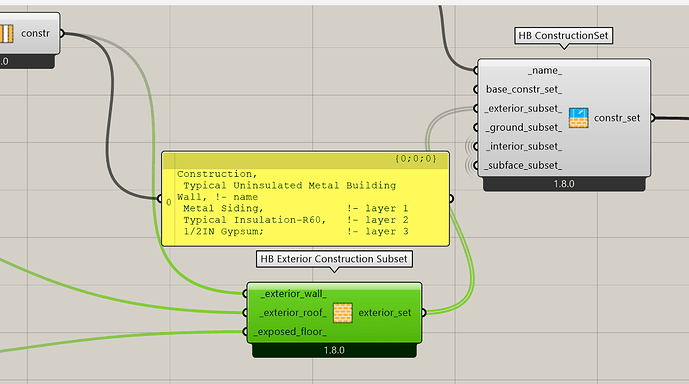The width and height of the screenshot is (689, 384).
Task: Click the yellow panel's right output grip
Action: point(451,199)
